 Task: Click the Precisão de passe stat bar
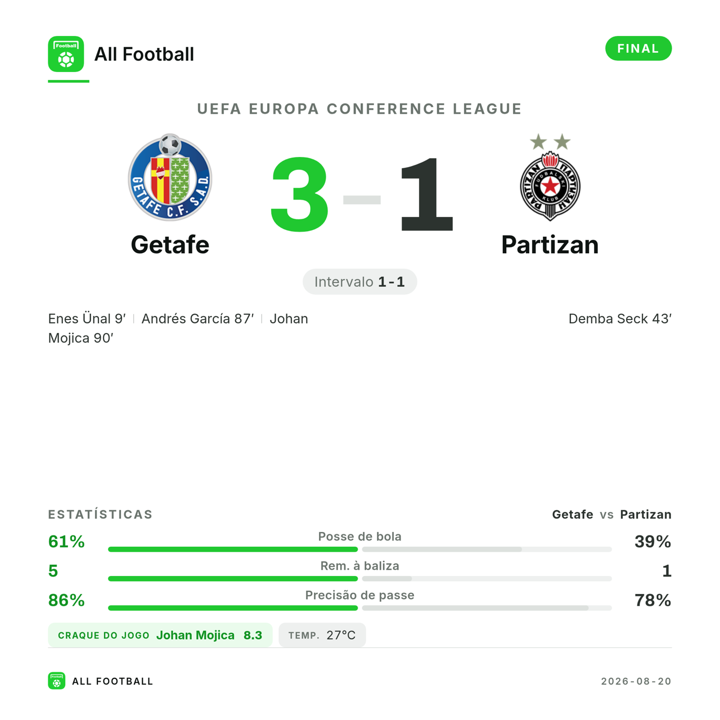360,608
